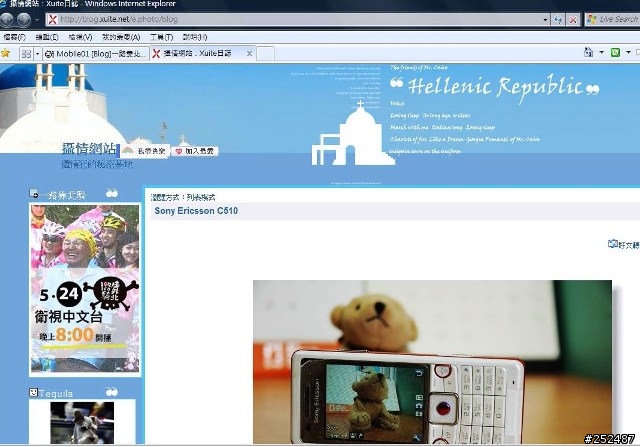Click the Refresh button
Image resolution: width=640 pixels, height=447 pixels.
coord(558,20)
